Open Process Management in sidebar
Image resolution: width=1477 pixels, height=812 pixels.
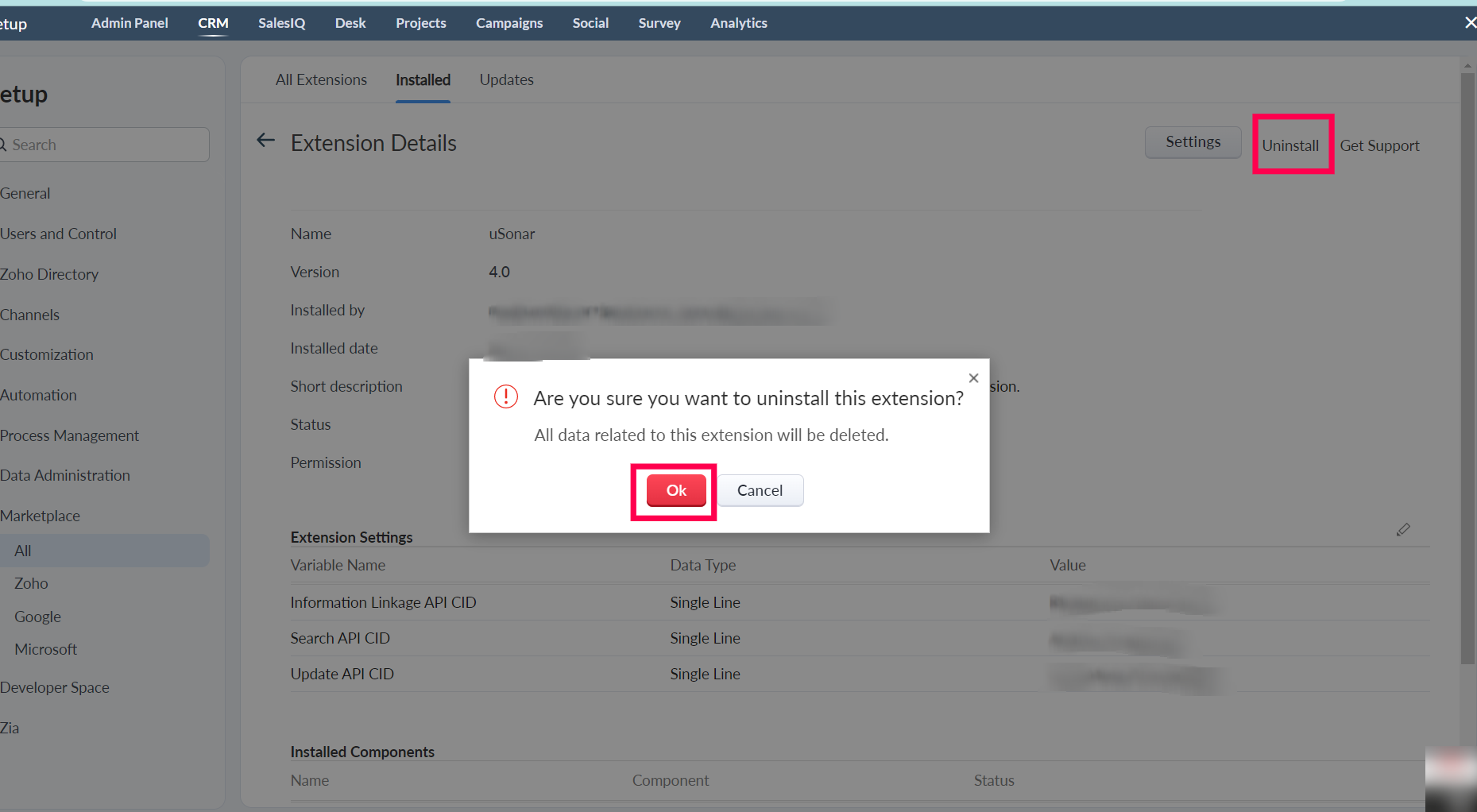(69, 435)
